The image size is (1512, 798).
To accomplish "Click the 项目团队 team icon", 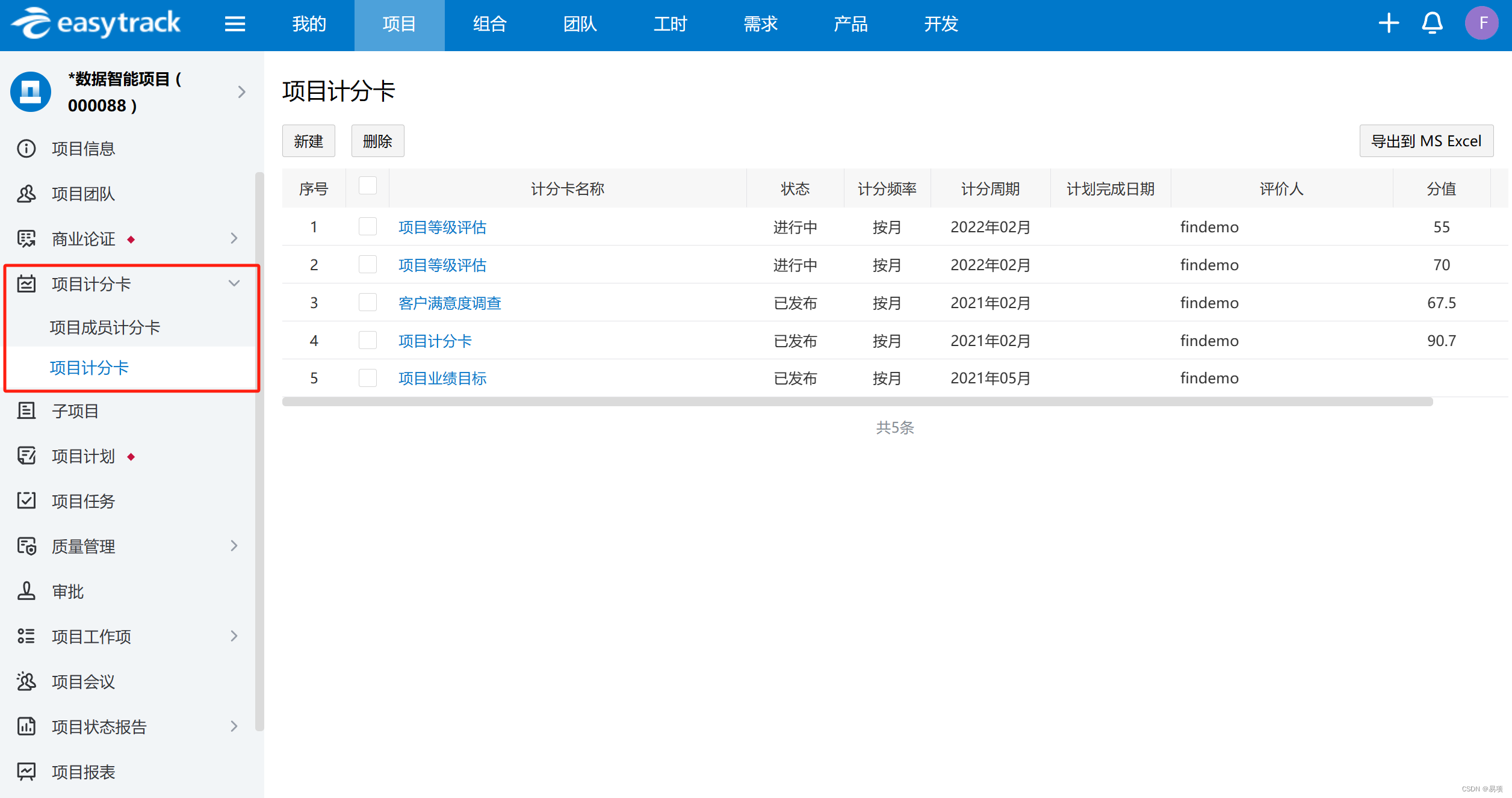I will [26, 194].
